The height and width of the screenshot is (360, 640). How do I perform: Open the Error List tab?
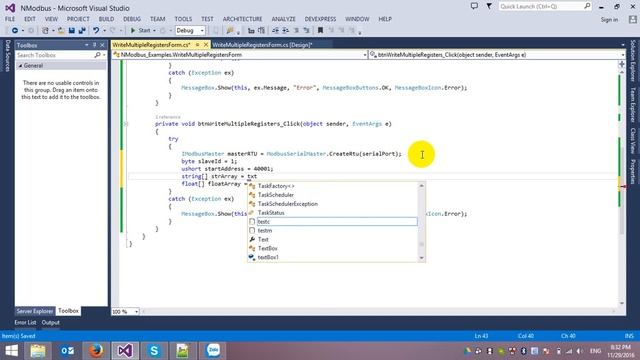(x=25, y=322)
